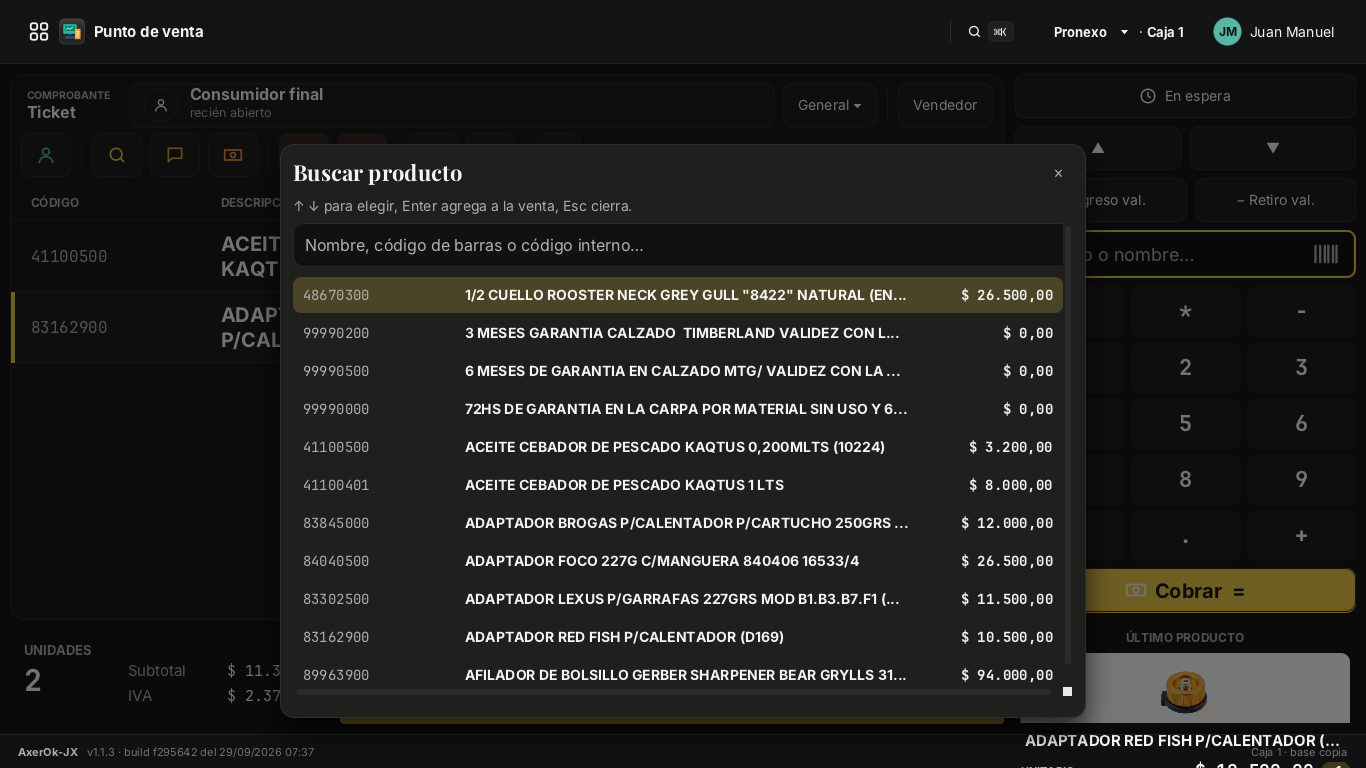Image resolution: width=1366 pixels, height=768 pixels.
Task: Click the green customer icon in toolbar
Action: (x=46, y=155)
